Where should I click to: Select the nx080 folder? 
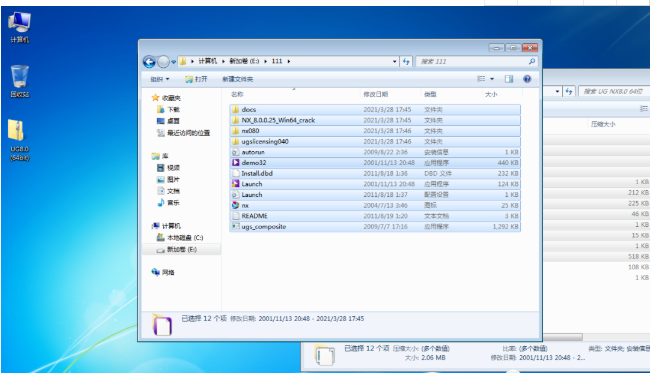375,131
